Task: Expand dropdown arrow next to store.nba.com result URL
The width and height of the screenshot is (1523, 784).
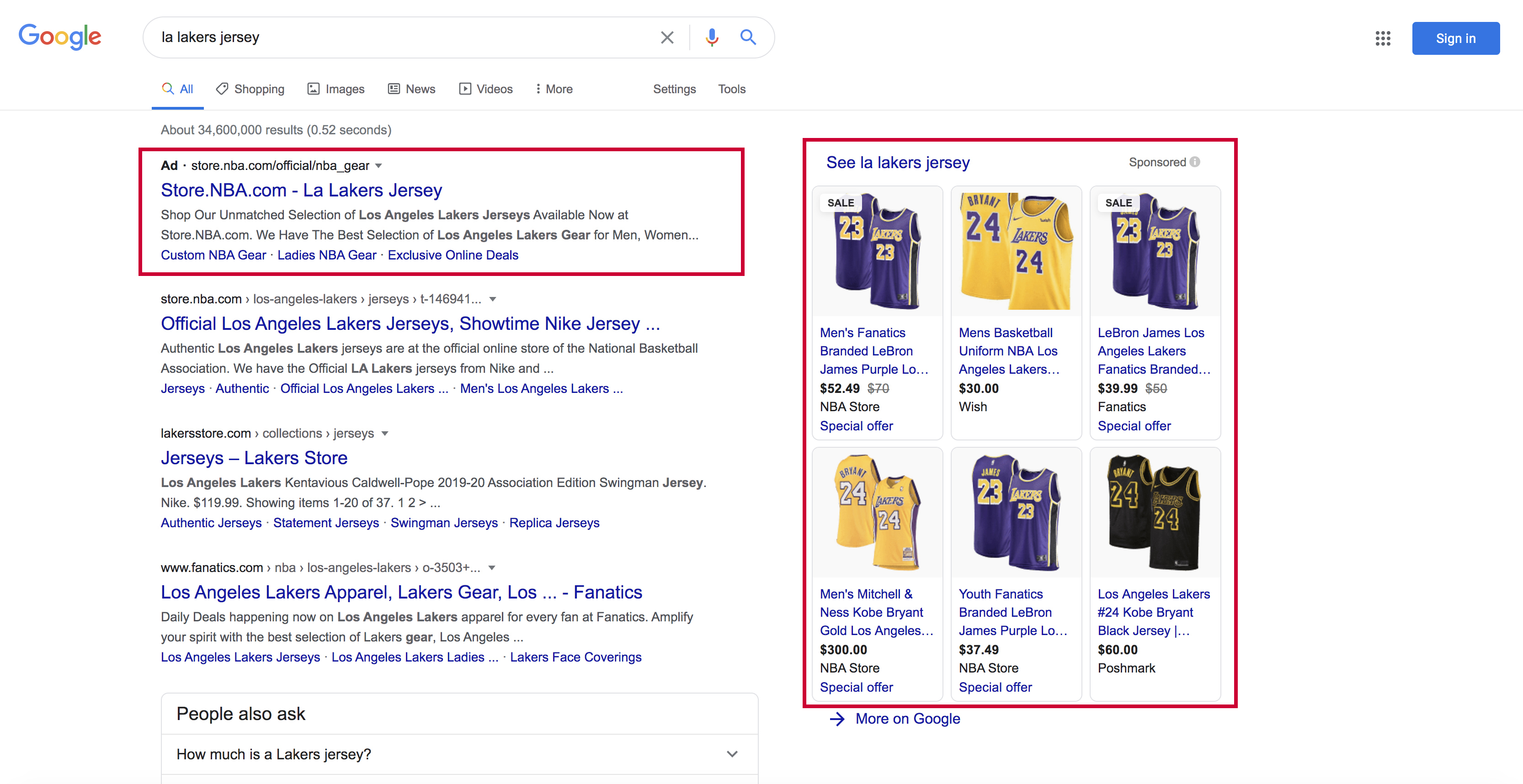Action: click(x=492, y=300)
